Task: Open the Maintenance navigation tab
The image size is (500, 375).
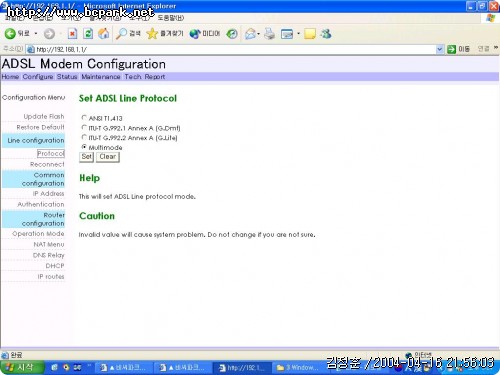Action: 101,77
